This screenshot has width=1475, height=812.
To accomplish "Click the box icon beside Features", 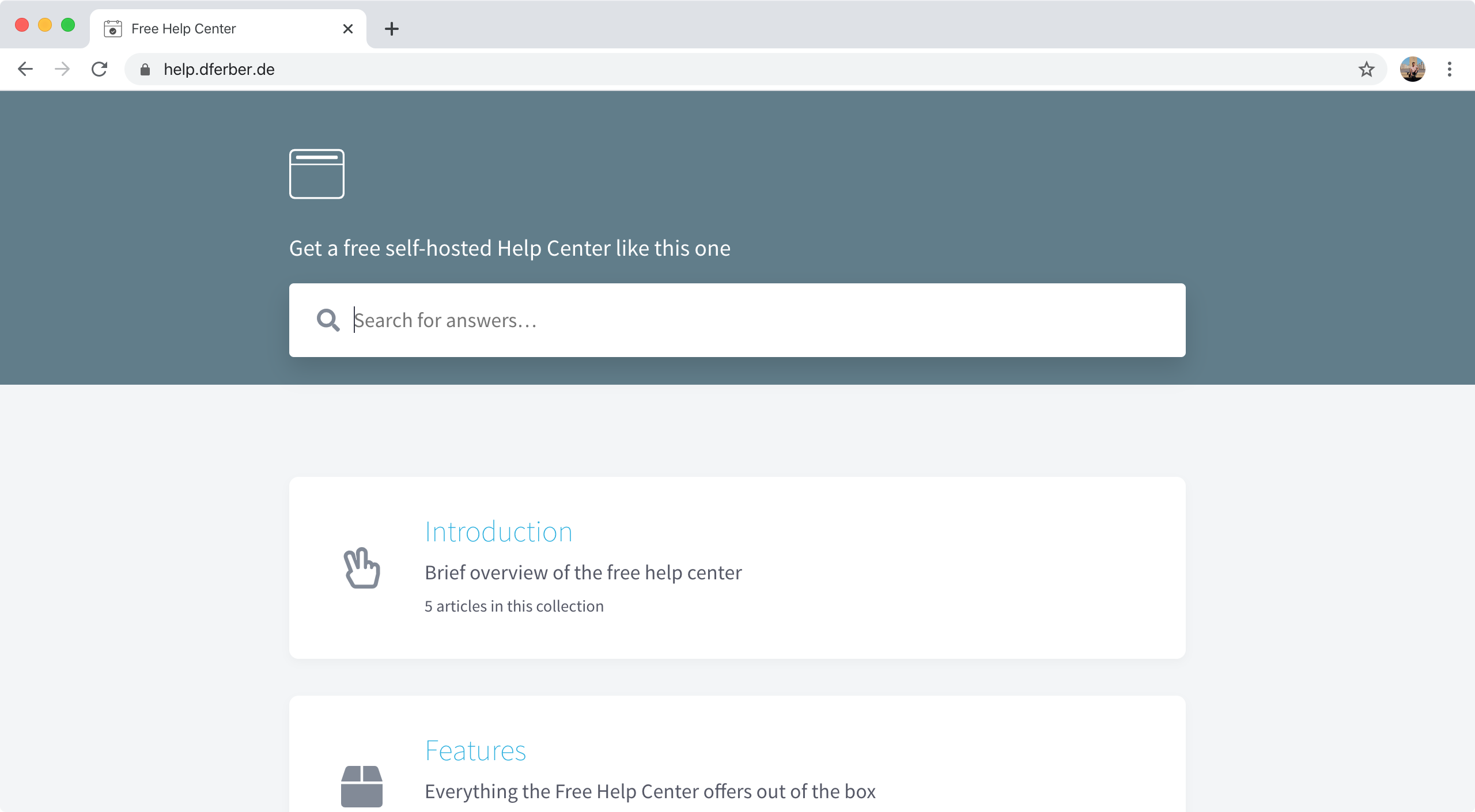I will pos(362,786).
